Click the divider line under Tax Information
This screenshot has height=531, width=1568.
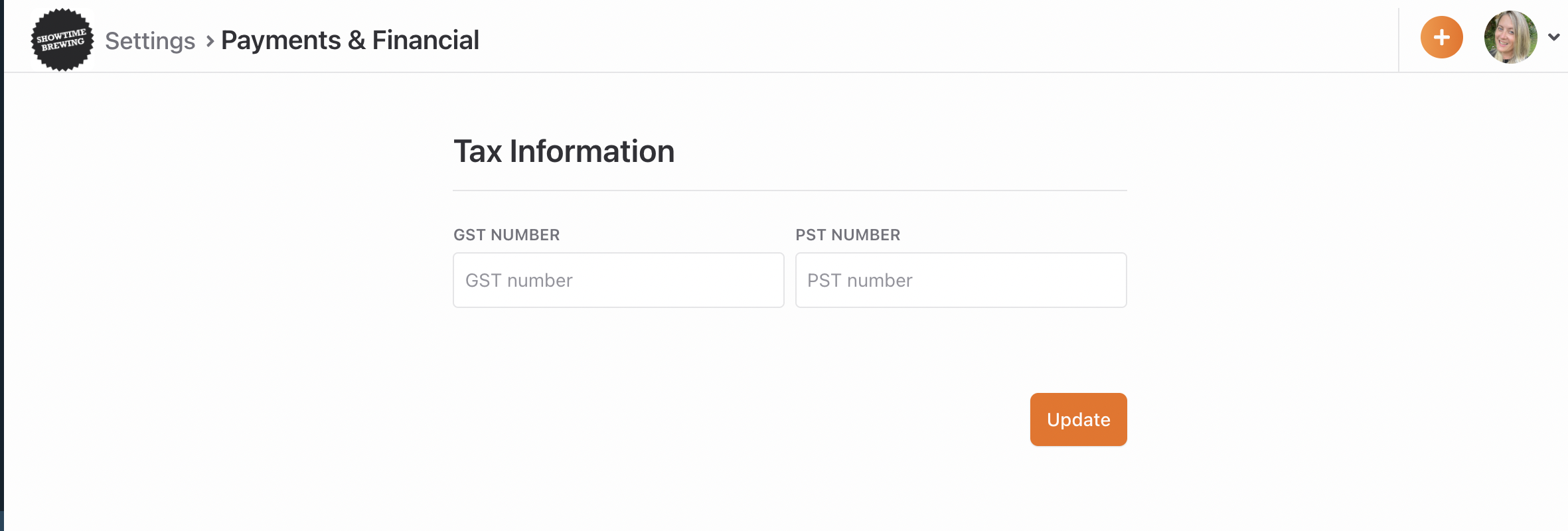789,190
